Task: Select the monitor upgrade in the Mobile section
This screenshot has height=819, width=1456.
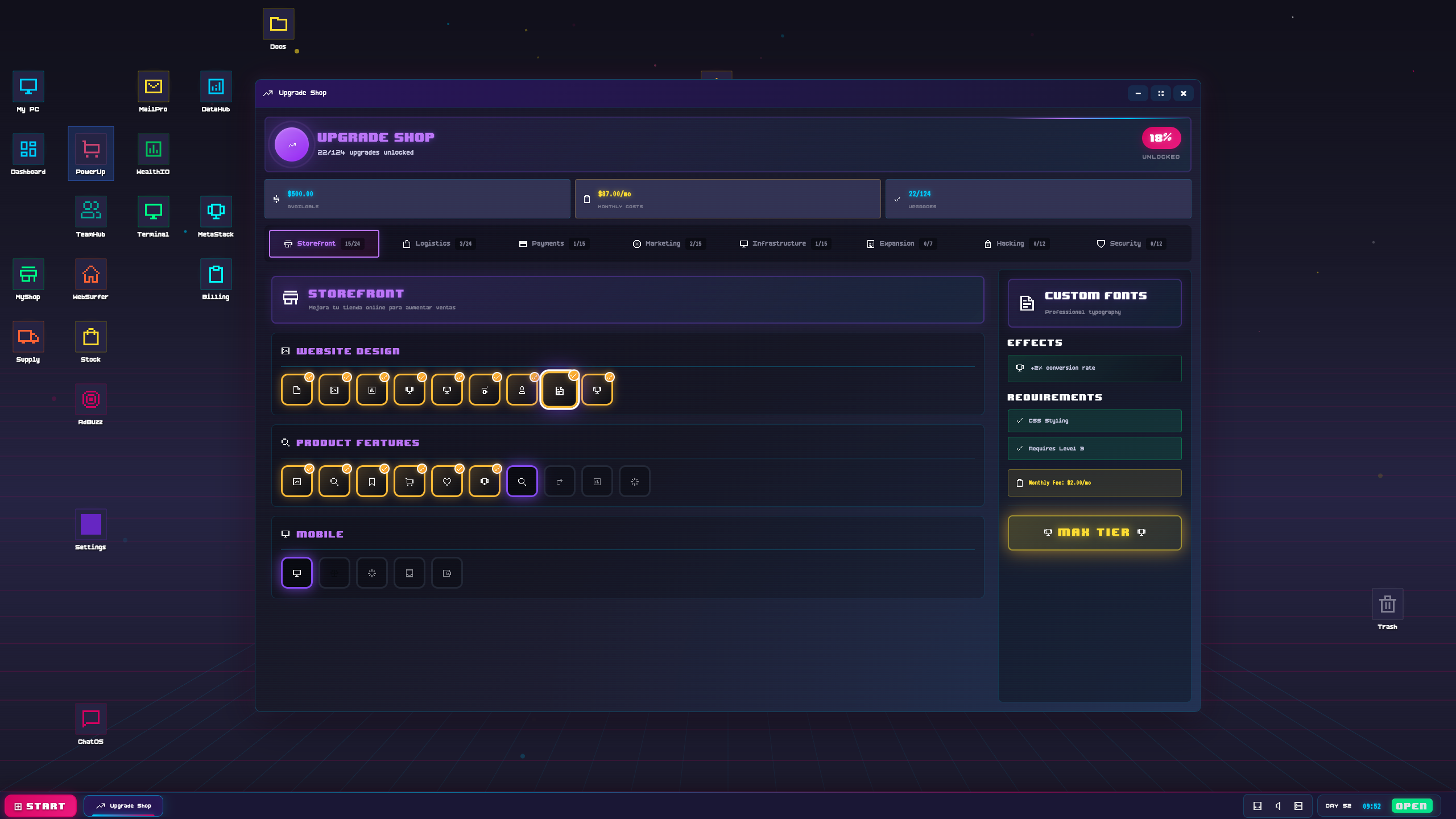Action: point(296,573)
